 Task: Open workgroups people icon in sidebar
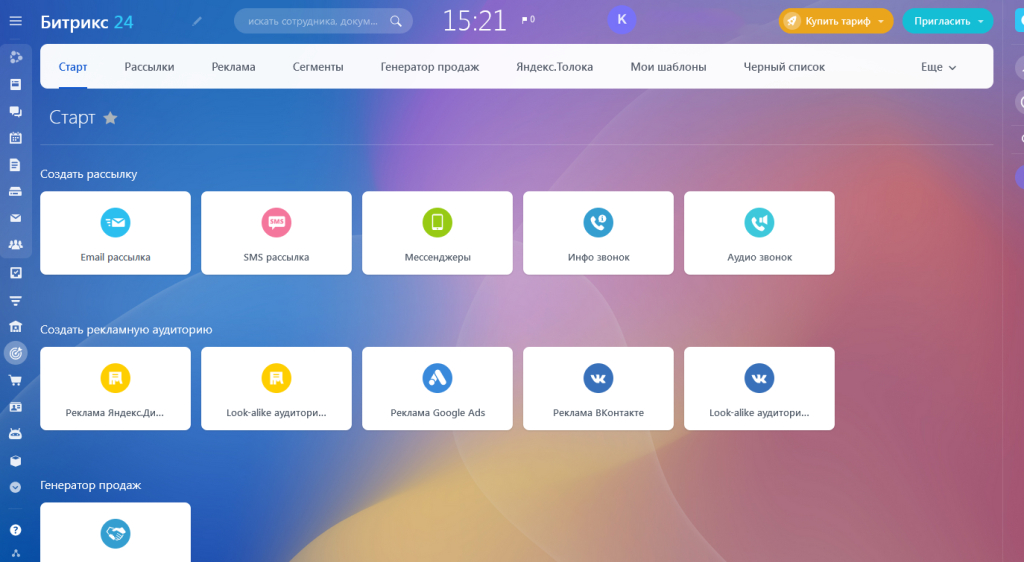click(x=16, y=245)
